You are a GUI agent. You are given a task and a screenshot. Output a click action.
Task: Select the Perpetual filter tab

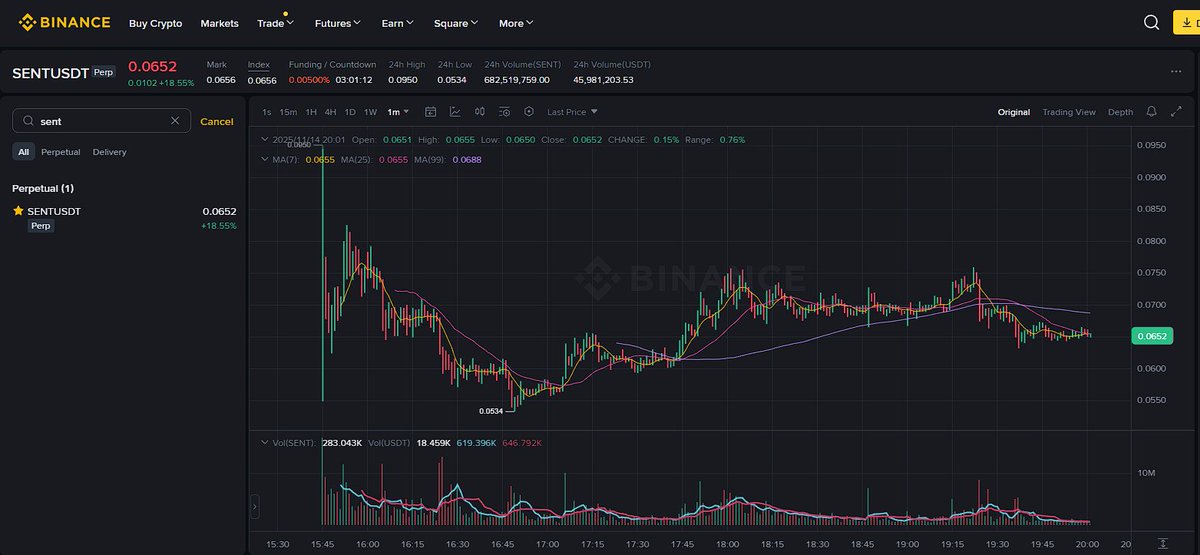point(61,152)
